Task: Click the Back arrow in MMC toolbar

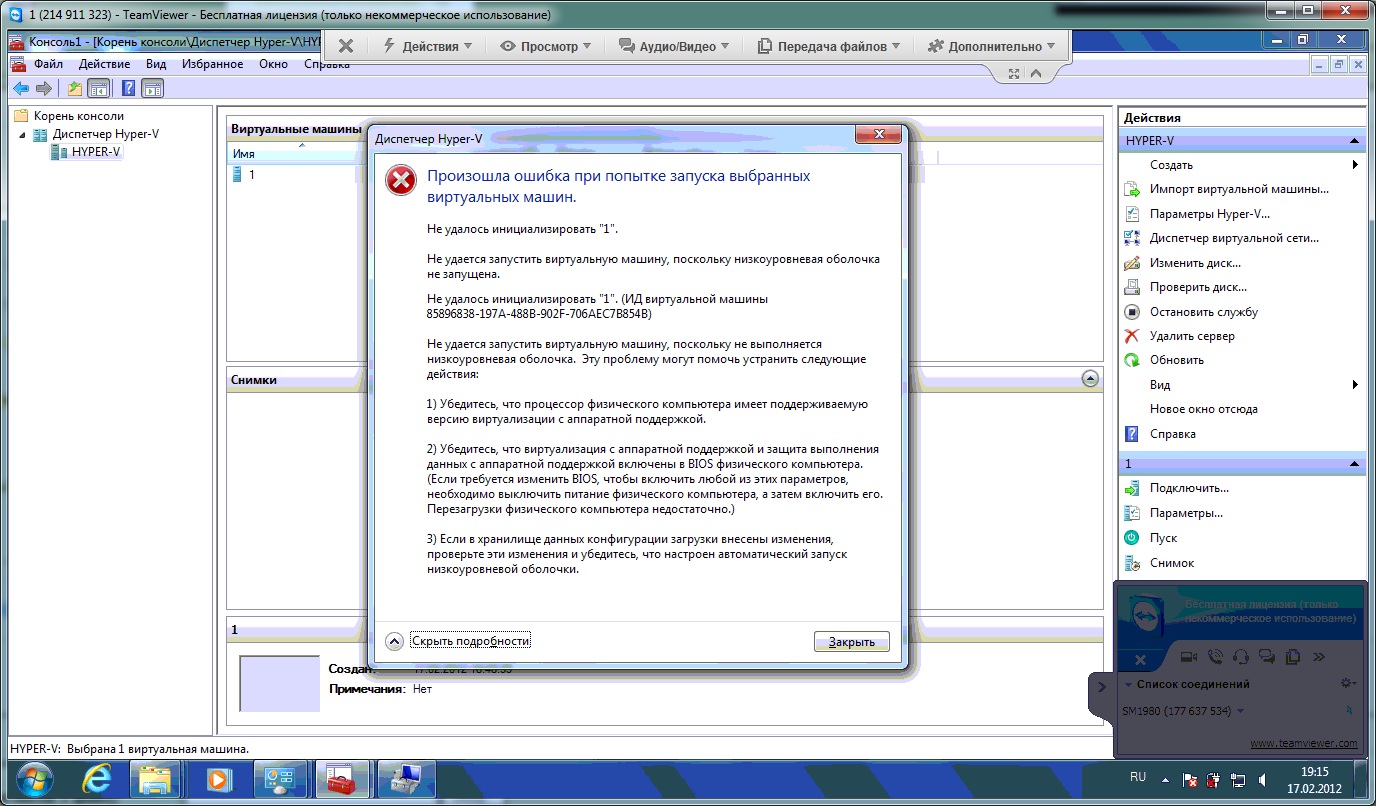Action: point(20,88)
